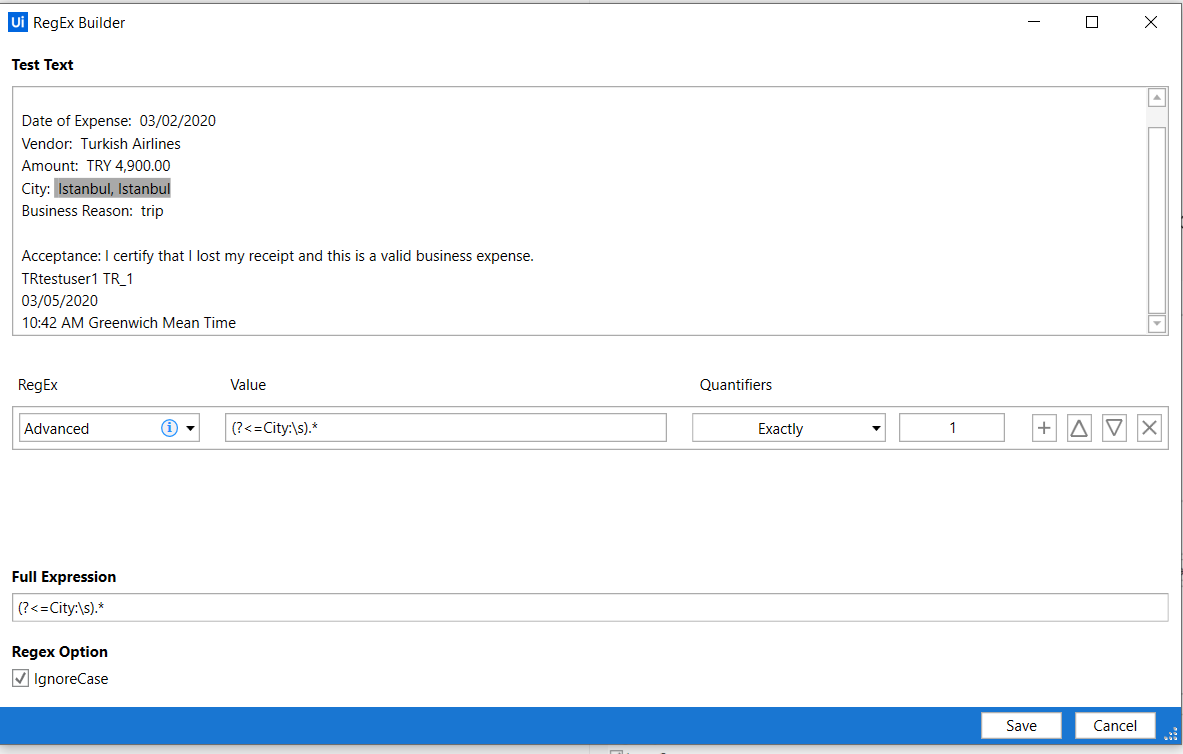The height and width of the screenshot is (754, 1183).
Task: Click the 'TRtestuser1 TR_1' line
Action: pyautogui.click(x=77, y=279)
